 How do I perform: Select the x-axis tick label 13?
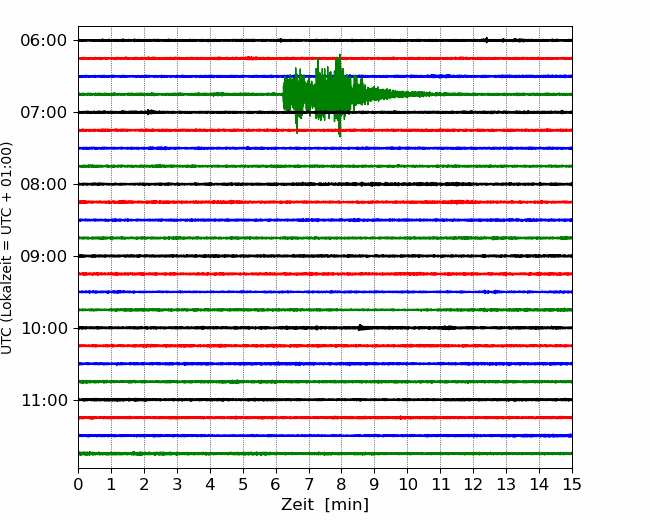coord(506,484)
